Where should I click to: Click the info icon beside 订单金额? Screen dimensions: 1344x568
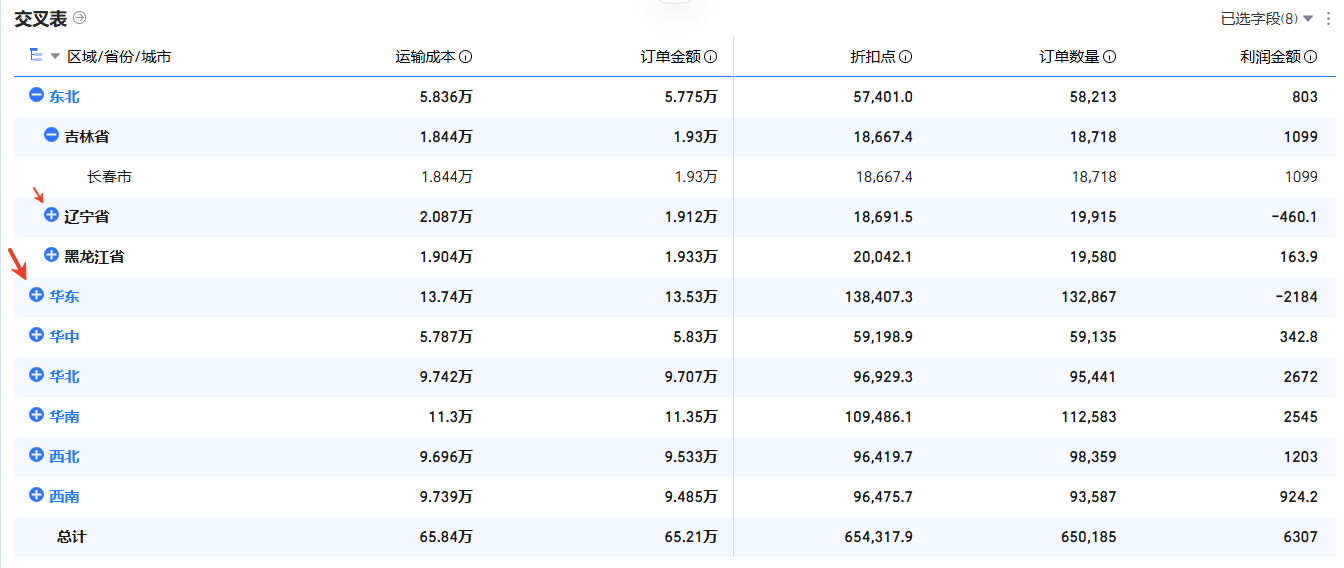[711, 57]
